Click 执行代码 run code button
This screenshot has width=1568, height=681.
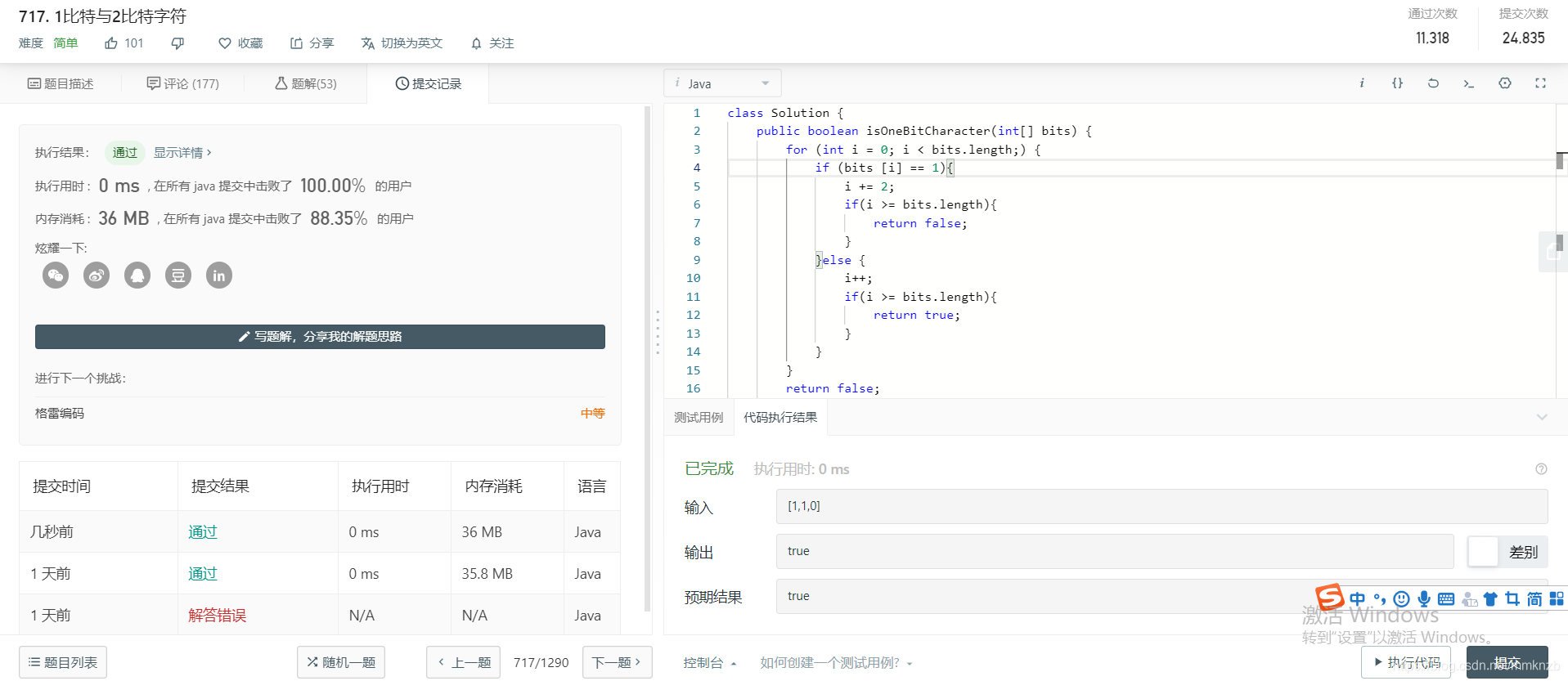1406,662
